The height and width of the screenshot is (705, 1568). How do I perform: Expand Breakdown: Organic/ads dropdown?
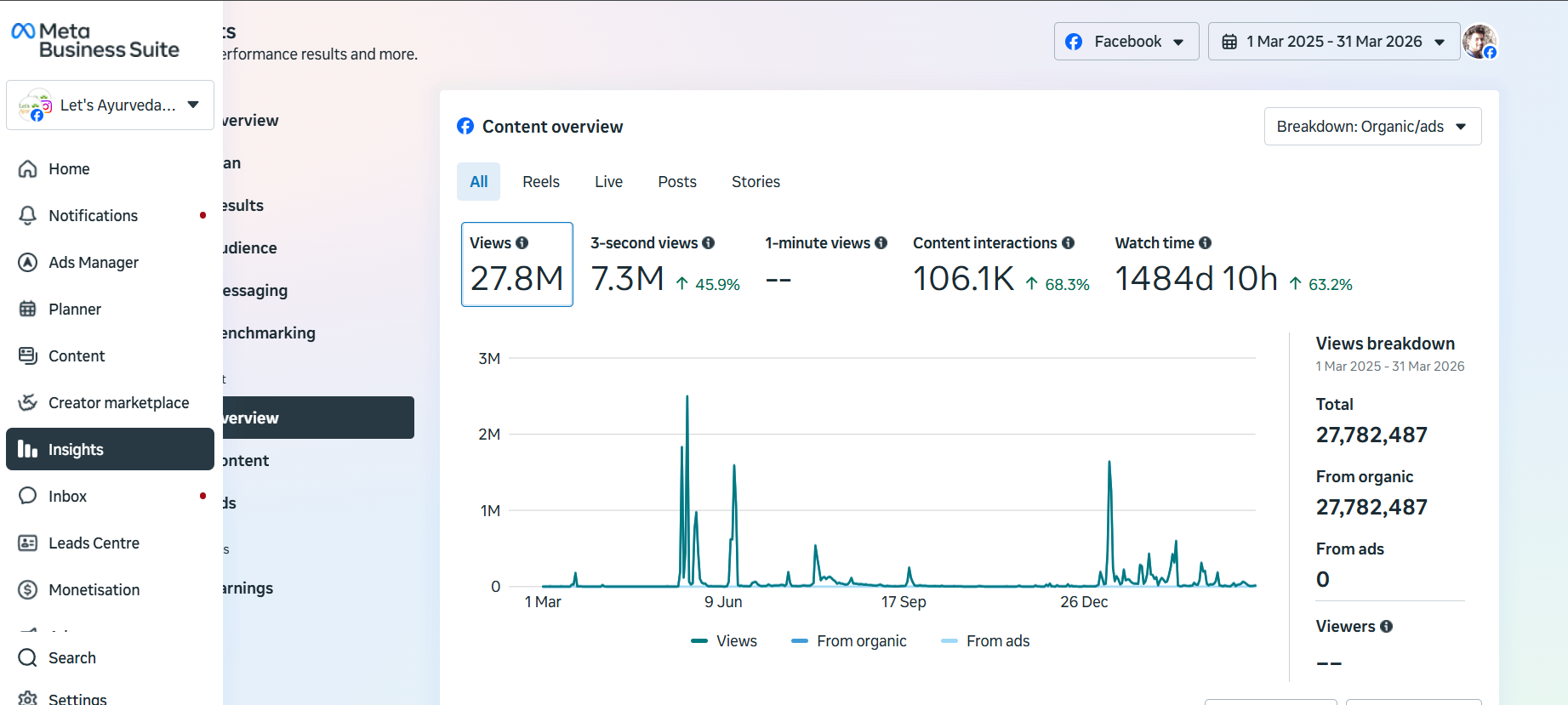point(1372,127)
